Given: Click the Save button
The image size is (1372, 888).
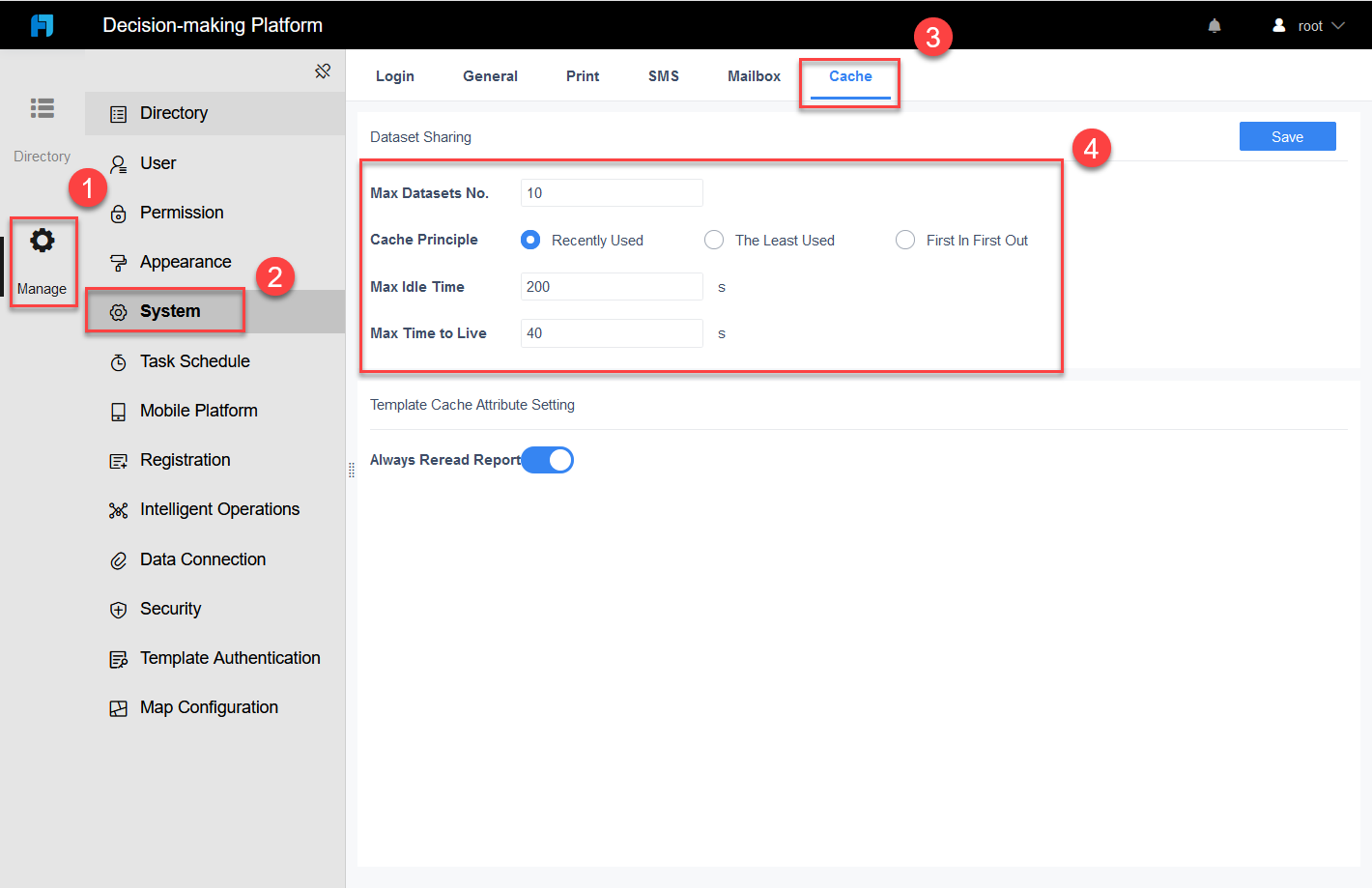Looking at the screenshot, I should click(1287, 136).
